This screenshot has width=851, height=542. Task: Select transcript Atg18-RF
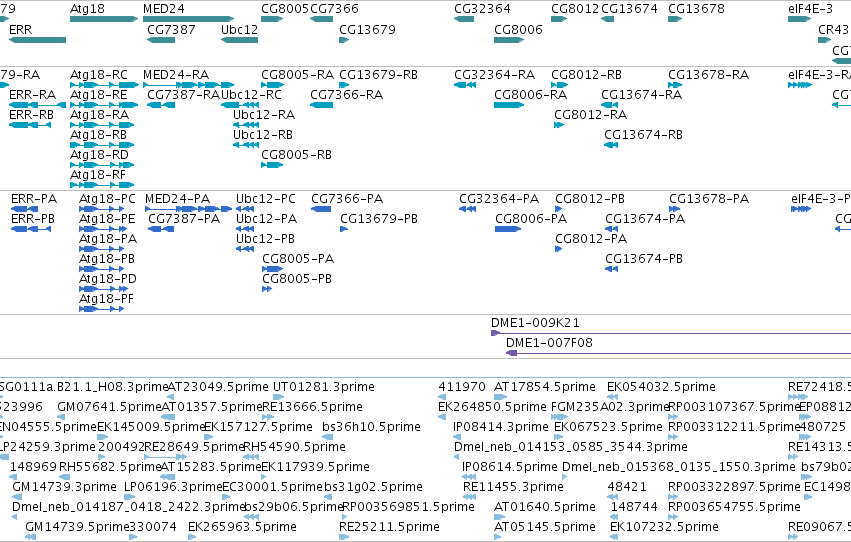pos(98,175)
